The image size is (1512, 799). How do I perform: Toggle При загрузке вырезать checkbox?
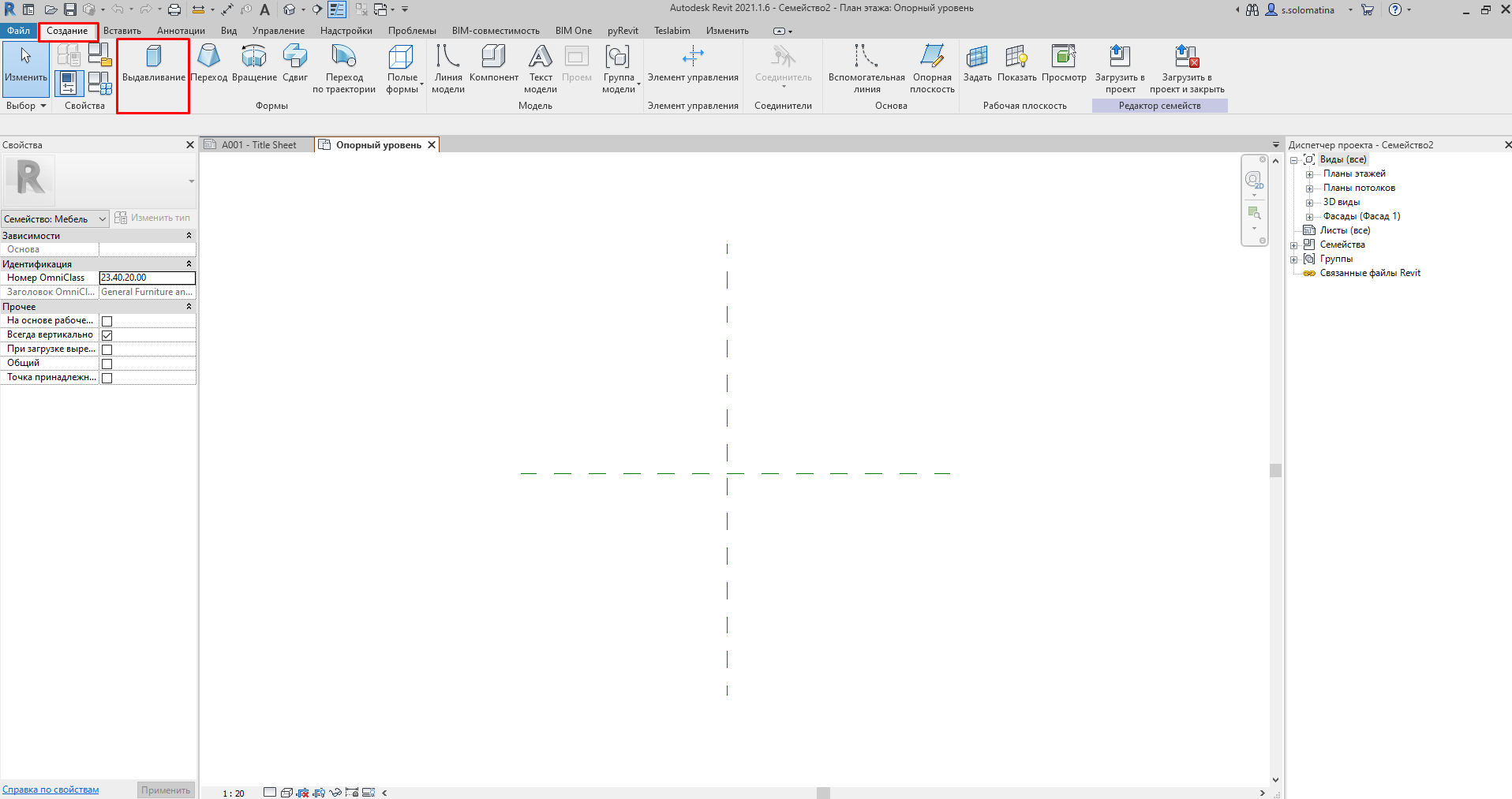pos(107,349)
